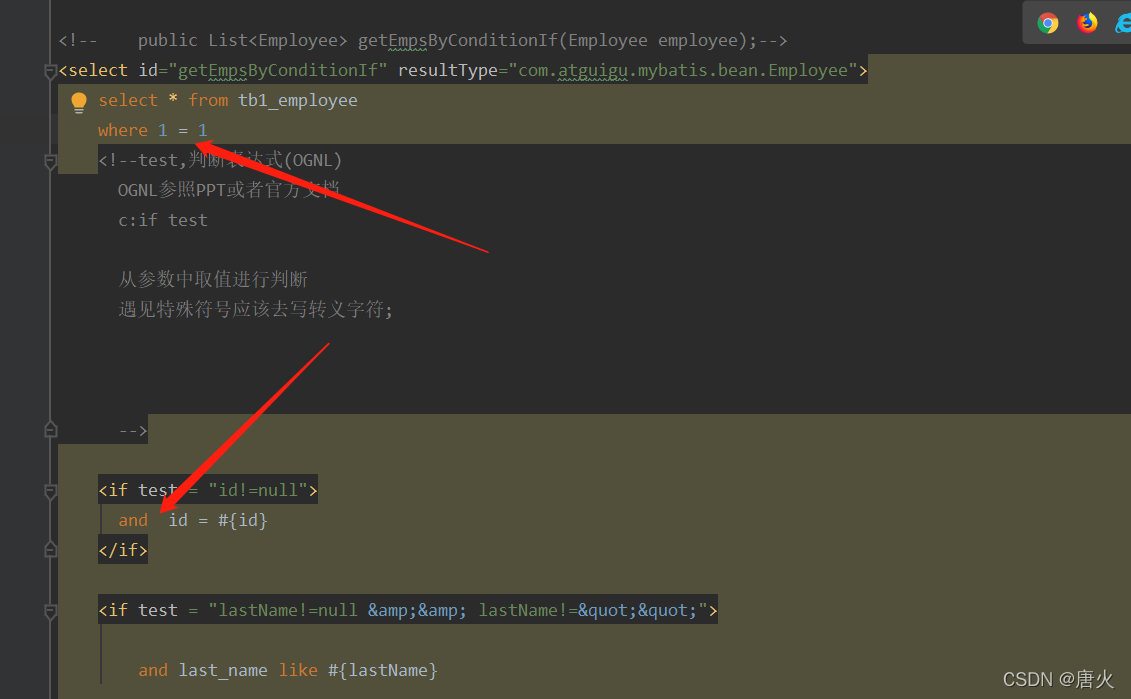The height and width of the screenshot is (699, 1131).
Task: Click the 'and id = #{id}' line
Action: pos(193,520)
